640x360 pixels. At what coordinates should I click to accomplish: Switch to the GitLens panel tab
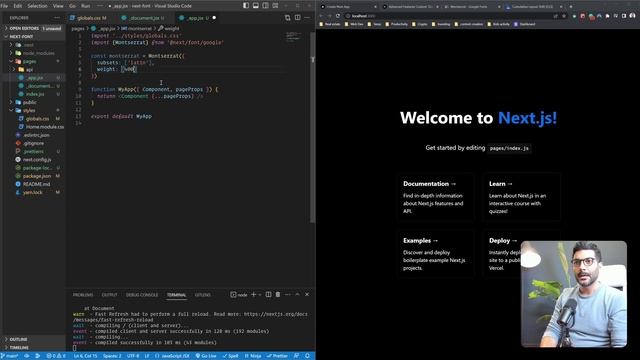[x=202, y=295]
